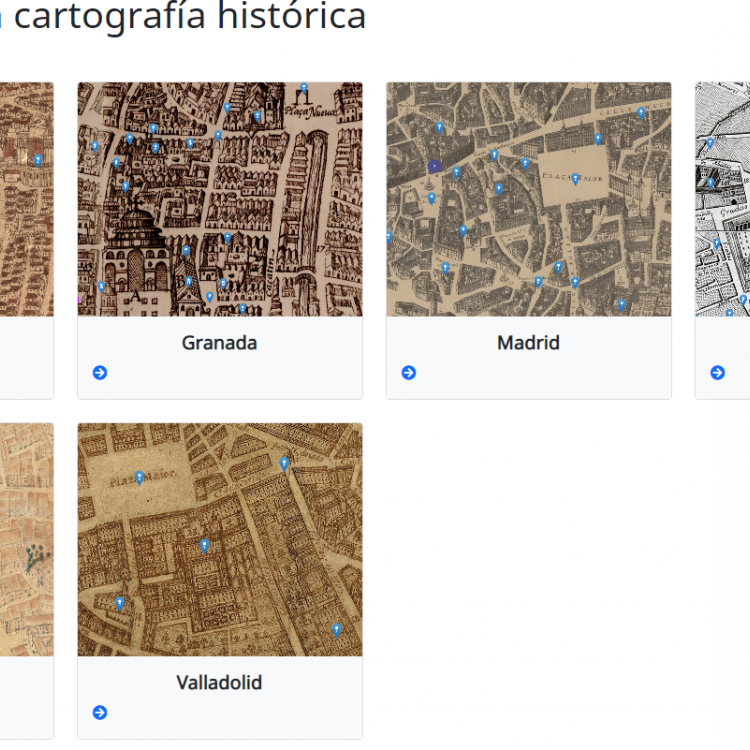The width and height of the screenshot is (750, 750).
Task: Click the pin at center of Valladolid map
Action: (205, 546)
